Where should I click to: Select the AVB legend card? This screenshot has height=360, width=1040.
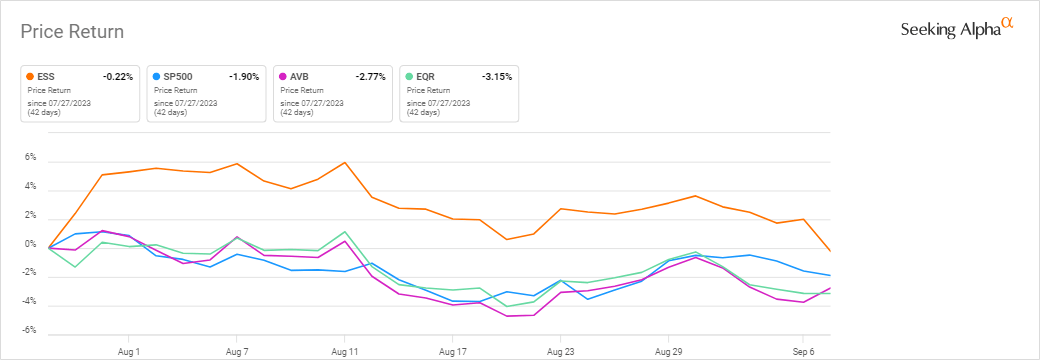tap(333, 93)
